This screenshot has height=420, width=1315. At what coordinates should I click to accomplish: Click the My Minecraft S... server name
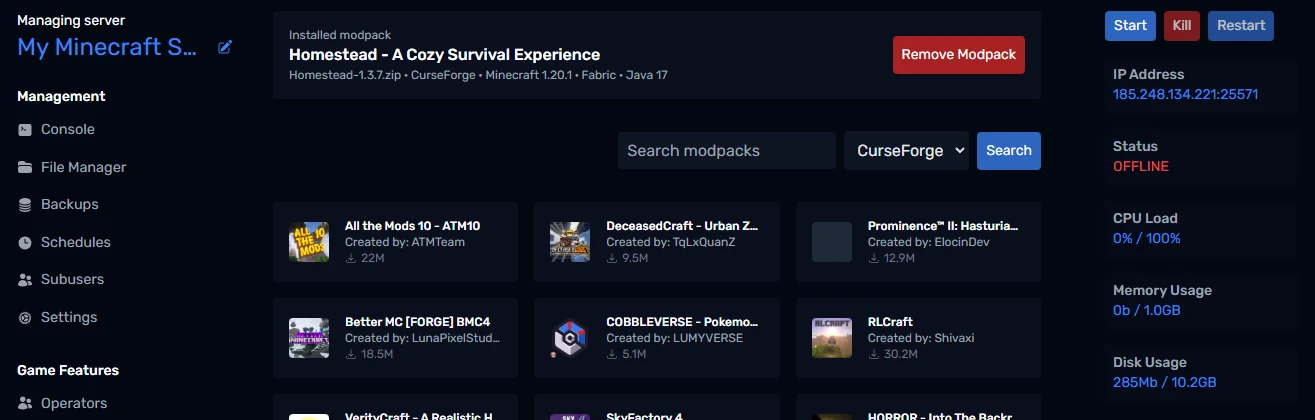108,47
